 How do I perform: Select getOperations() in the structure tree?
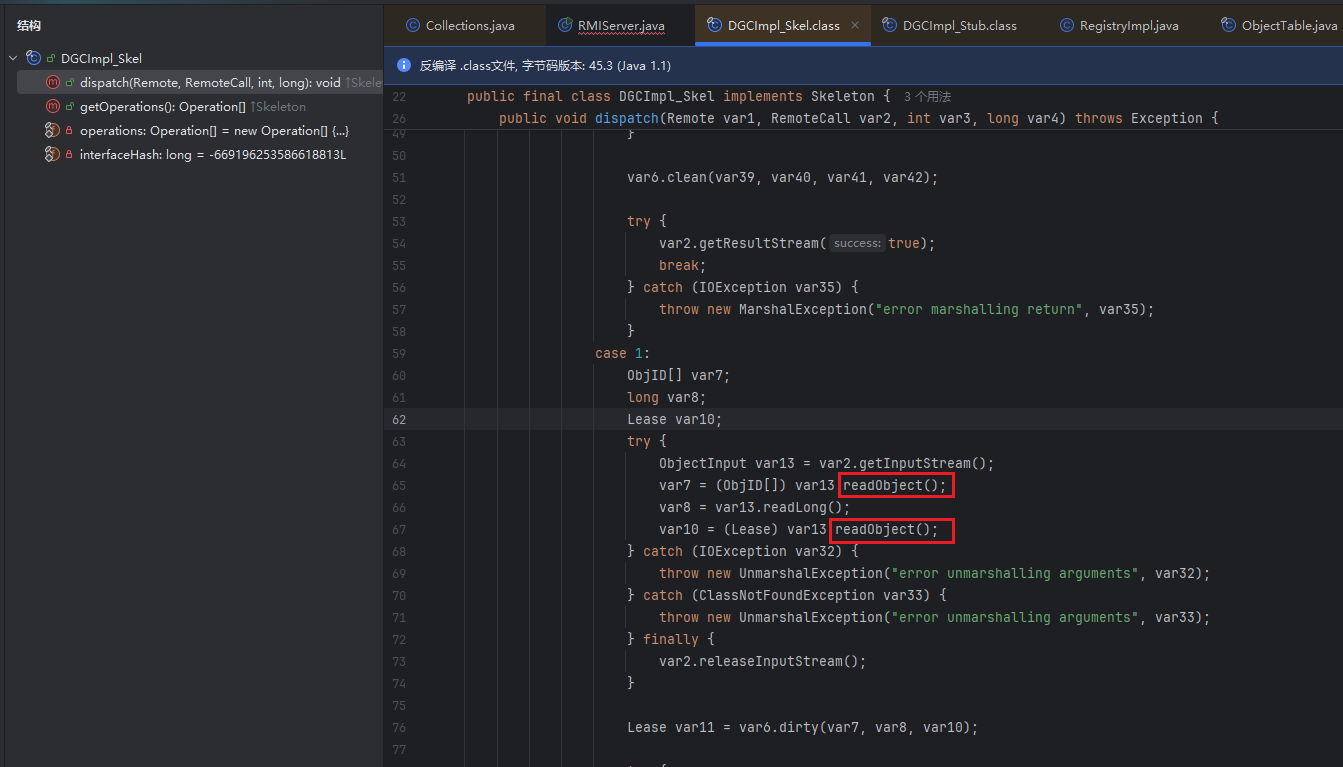pyautogui.click(x=176, y=106)
